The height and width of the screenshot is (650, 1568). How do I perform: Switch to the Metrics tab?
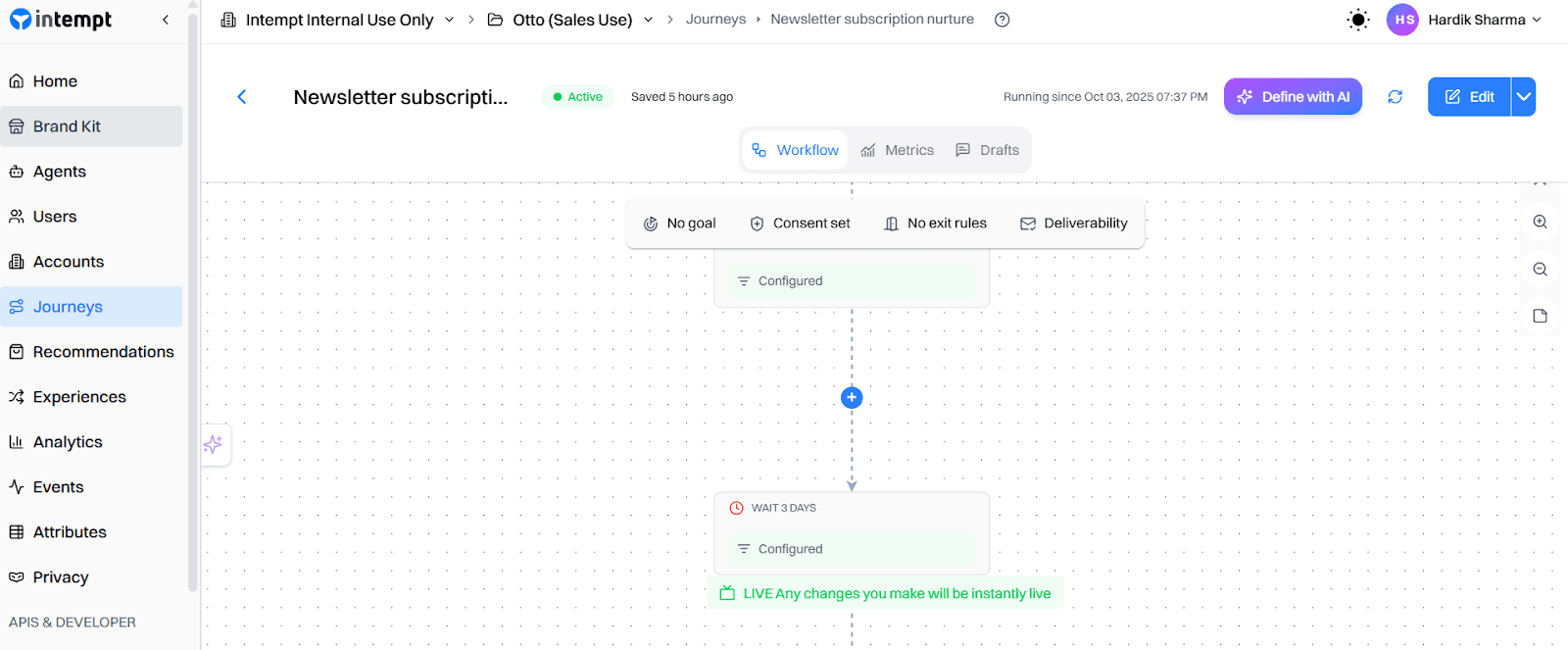(x=897, y=150)
